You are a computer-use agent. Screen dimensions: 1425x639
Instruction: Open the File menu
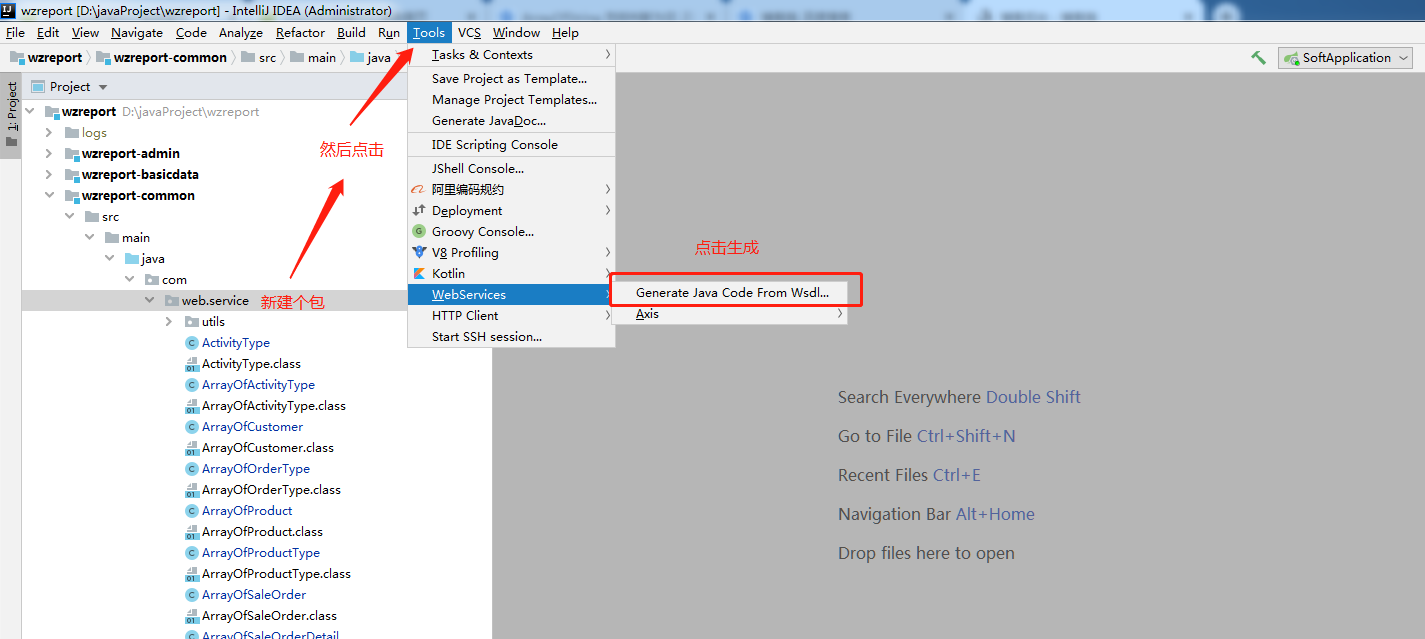(x=15, y=33)
